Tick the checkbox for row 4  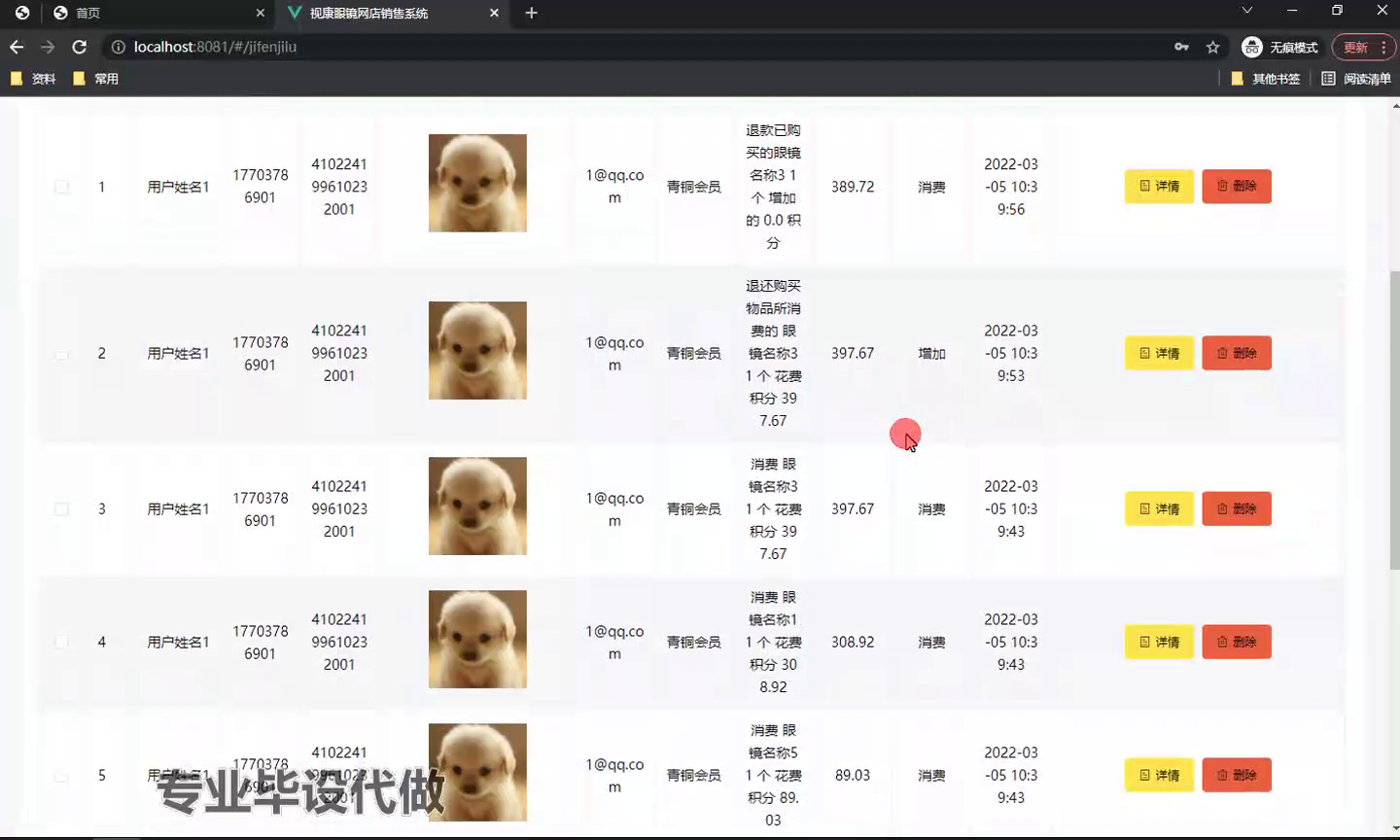[x=61, y=643]
